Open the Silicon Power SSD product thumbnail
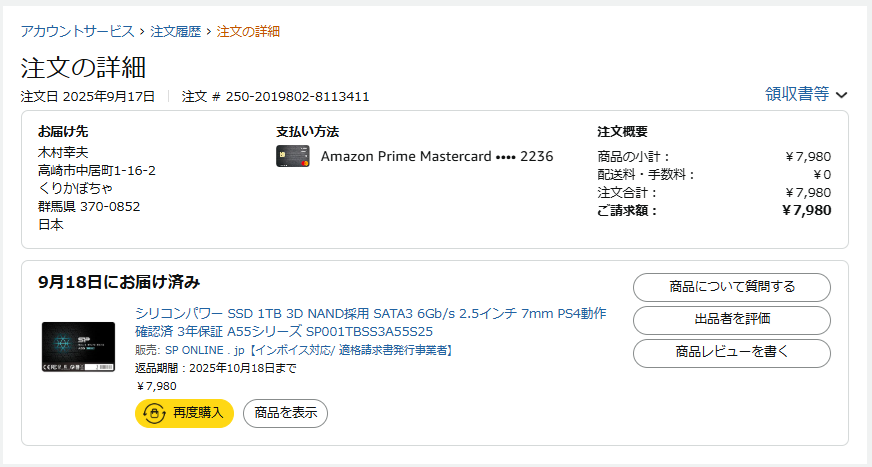Viewport: 872px width, 467px height. tap(79, 348)
